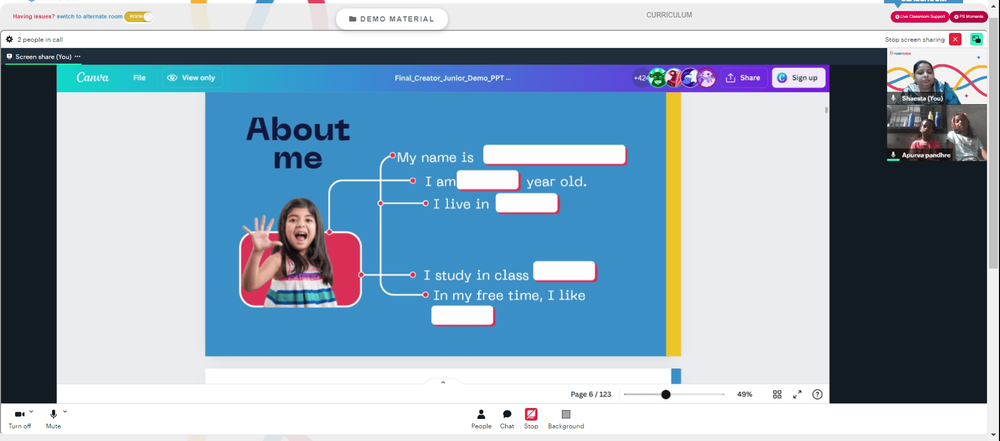
Task: Click the blue wave collaborator avatar
Action: (691, 78)
